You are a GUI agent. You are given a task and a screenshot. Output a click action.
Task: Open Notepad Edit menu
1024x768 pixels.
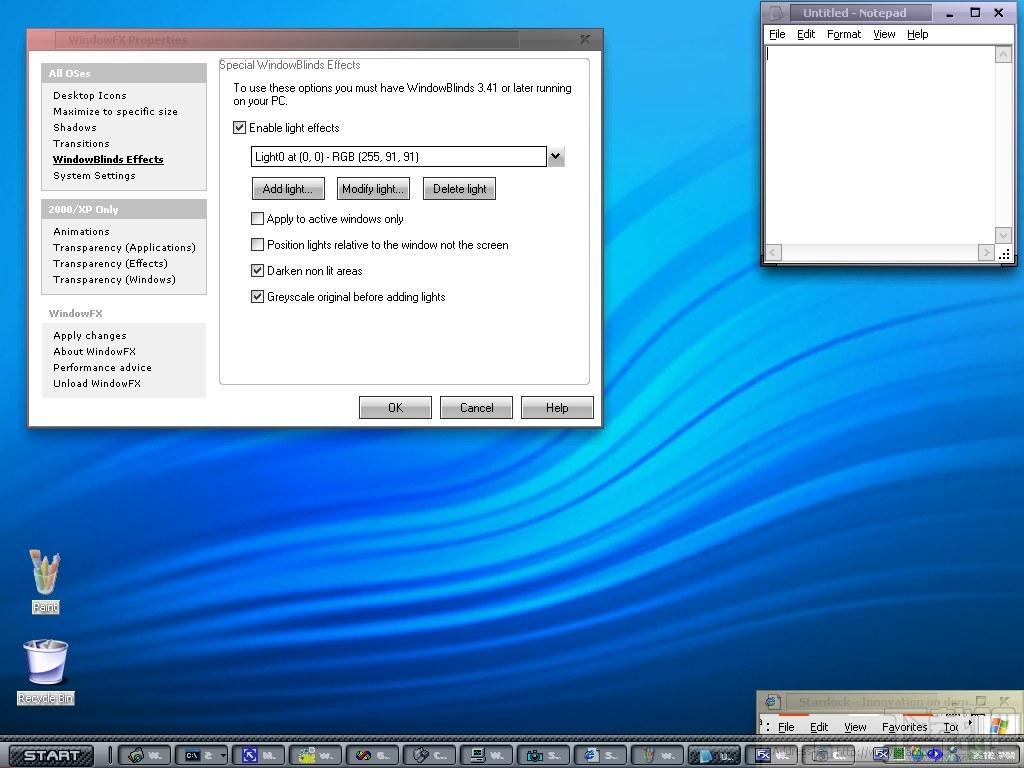coord(806,35)
